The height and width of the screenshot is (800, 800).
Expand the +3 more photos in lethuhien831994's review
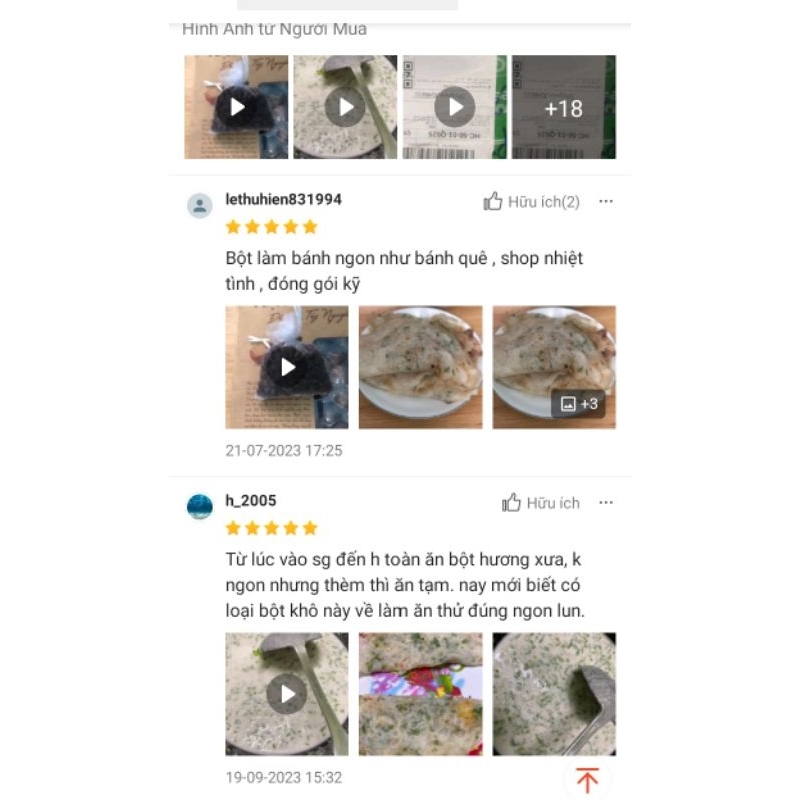(579, 404)
